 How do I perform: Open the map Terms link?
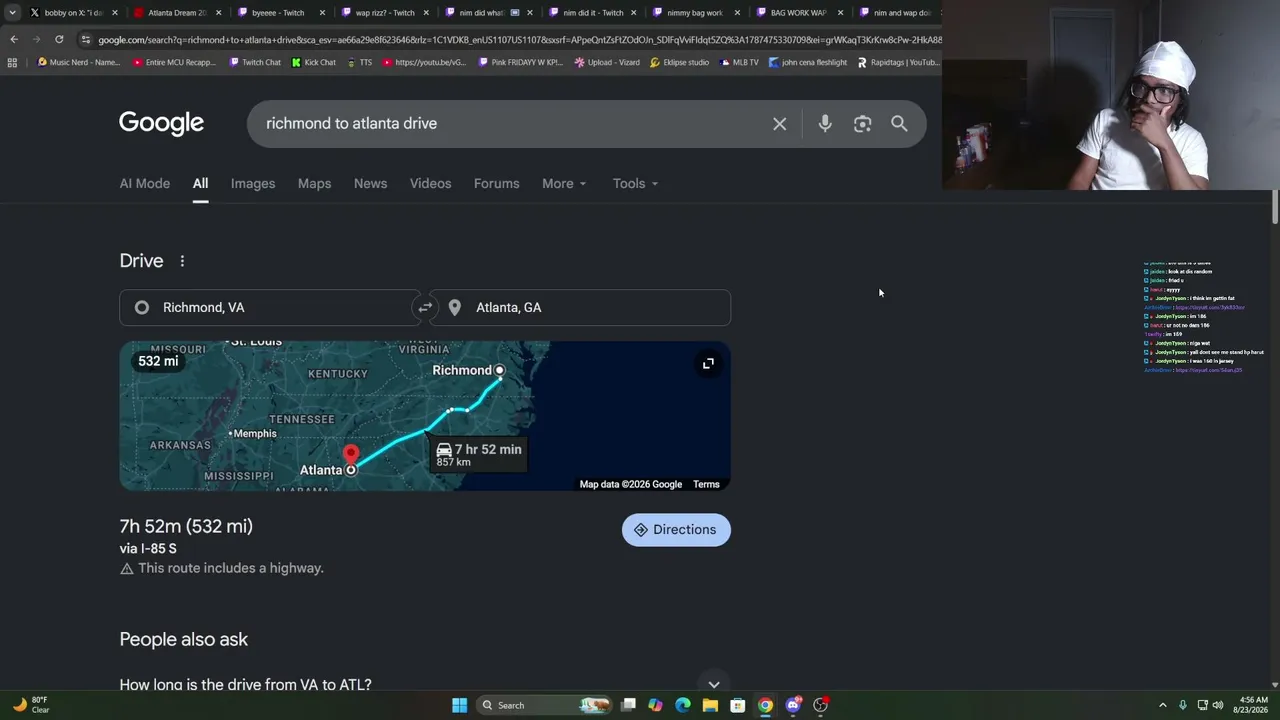tap(706, 485)
